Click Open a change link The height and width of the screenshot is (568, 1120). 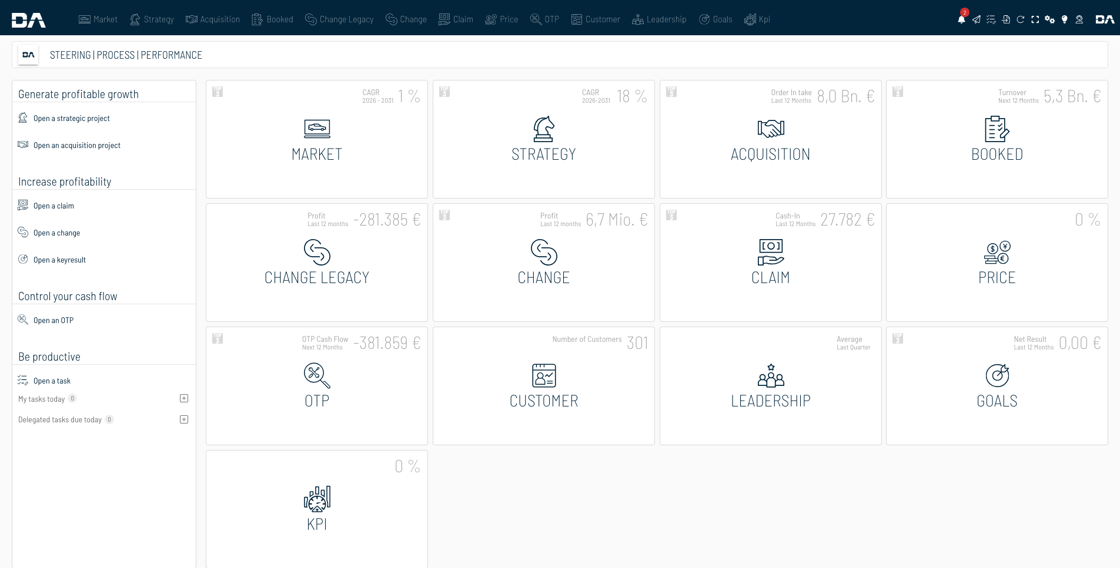pyautogui.click(x=56, y=233)
